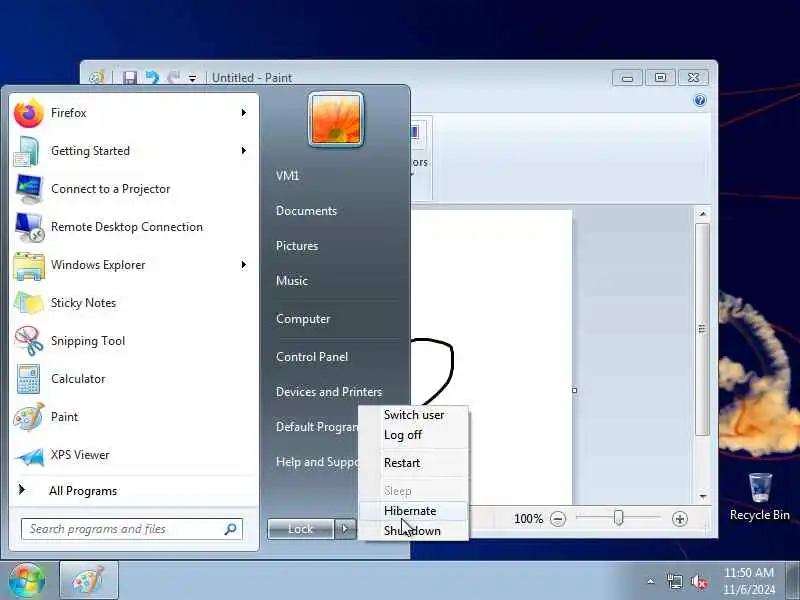Click Redo in Paint quick access toolbar
Viewport: 800px width, 600px height.
(173, 78)
